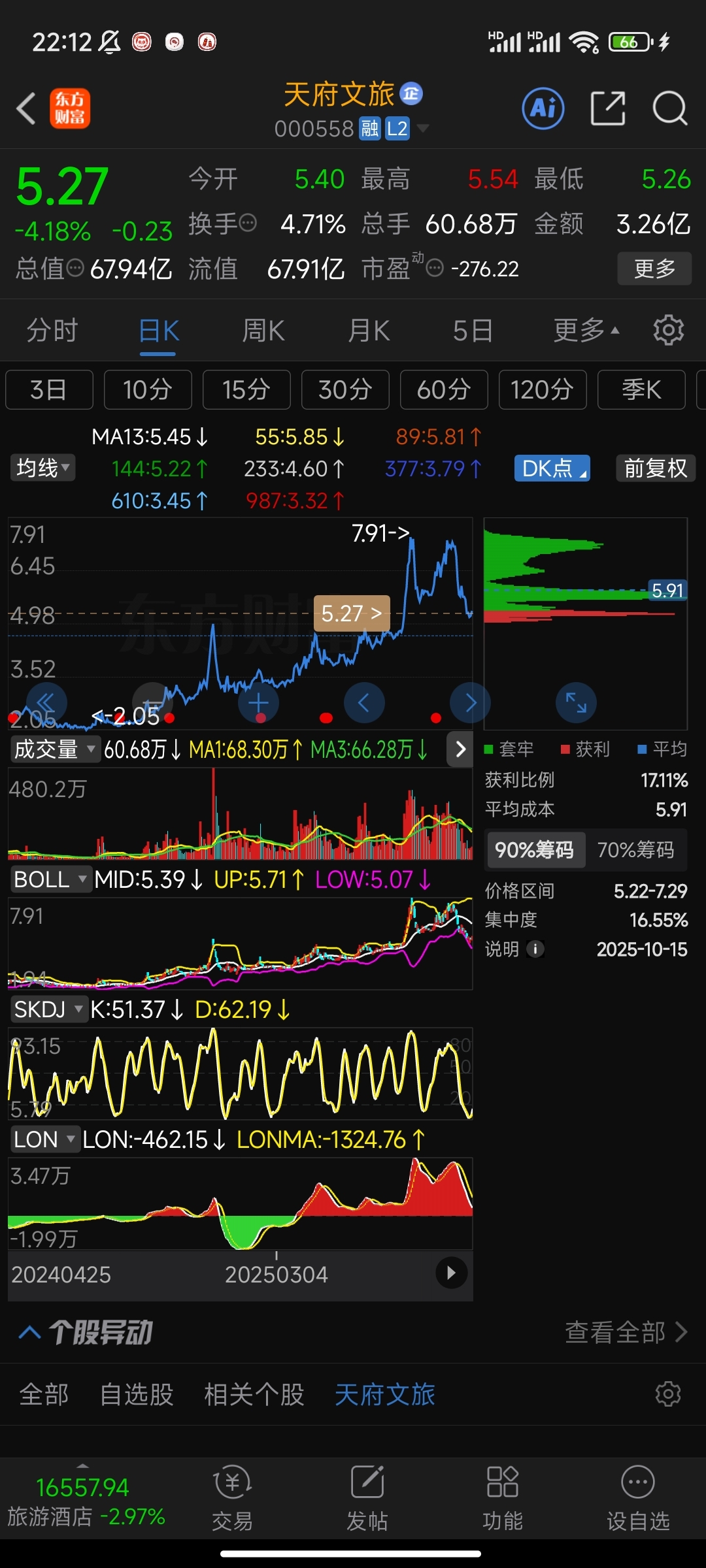Toggle the DK点 indicator
The height and width of the screenshot is (1568, 706).
[x=552, y=468]
